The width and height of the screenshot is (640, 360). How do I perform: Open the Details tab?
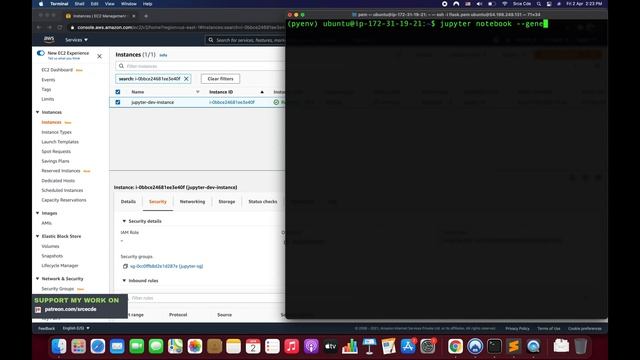point(128,202)
